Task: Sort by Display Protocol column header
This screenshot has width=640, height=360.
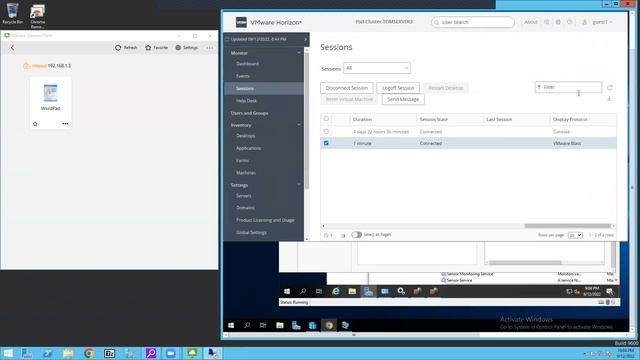Action: [570, 119]
